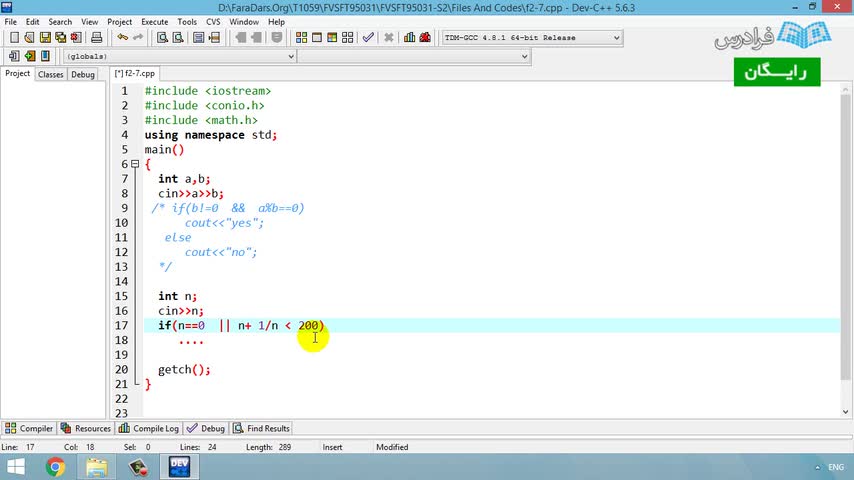Switch to the Debug sidebar tab

(83, 75)
